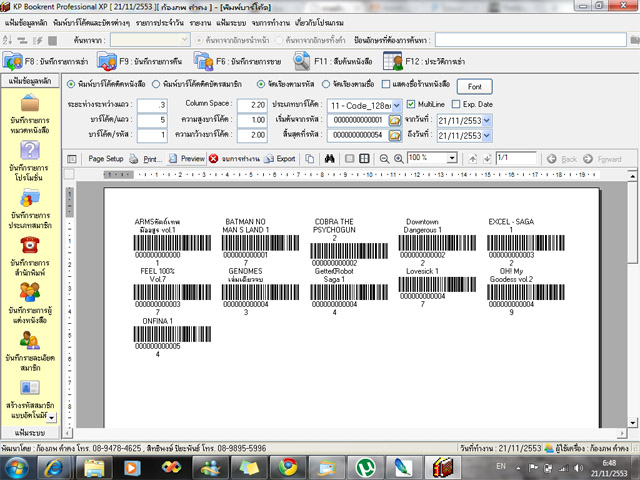
Task: Select the print barcode for books radio button
Action: point(71,84)
